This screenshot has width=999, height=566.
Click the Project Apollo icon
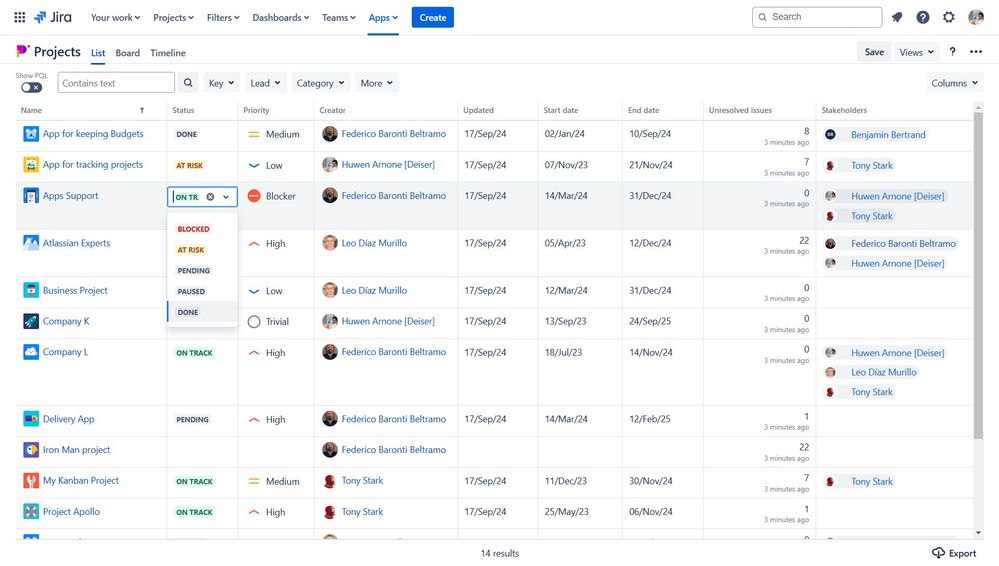tap(31, 511)
